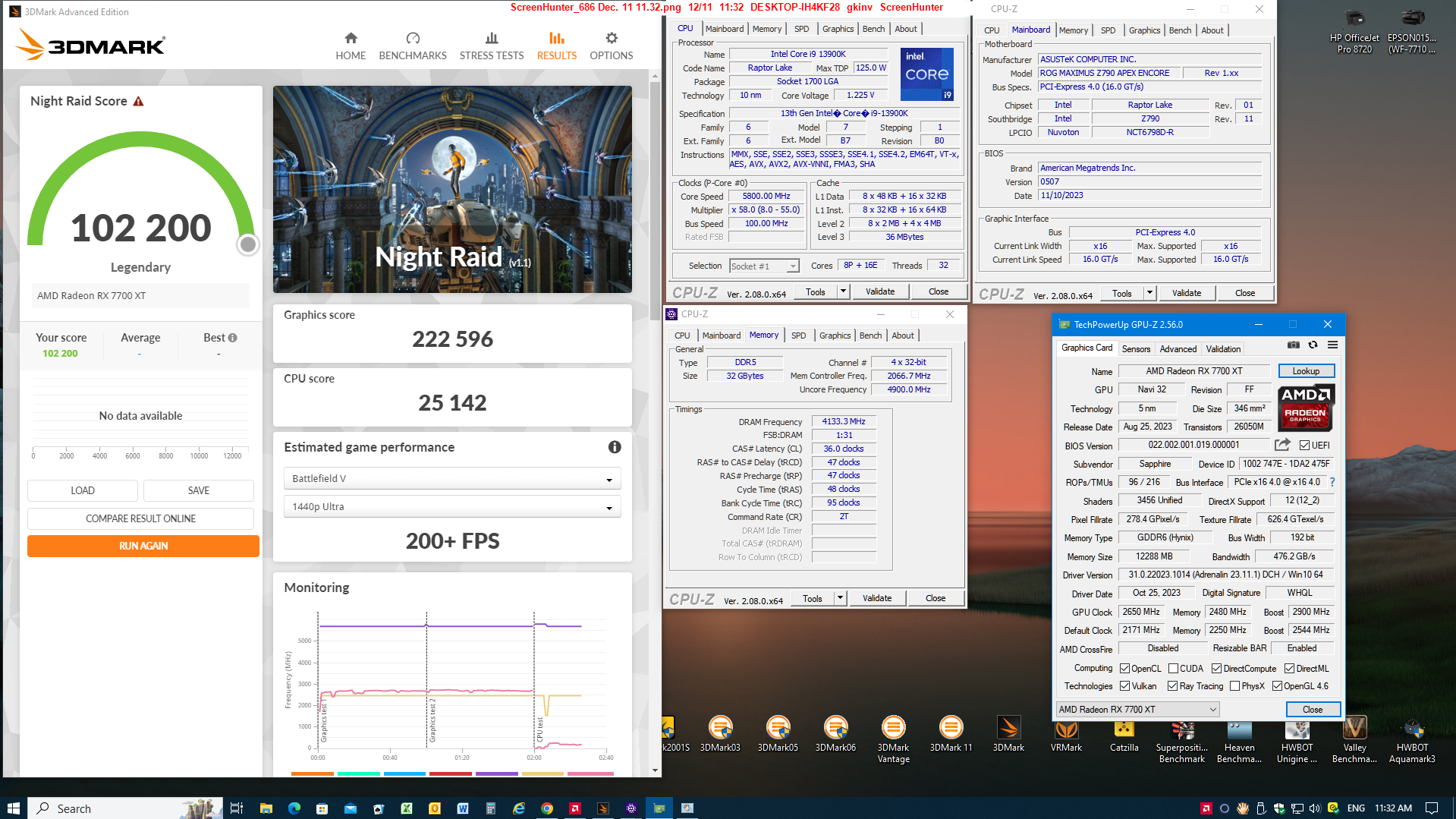1456x819 pixels.
Task: Expand the Battlefield V game dropdown
Action: click(452, 478)
